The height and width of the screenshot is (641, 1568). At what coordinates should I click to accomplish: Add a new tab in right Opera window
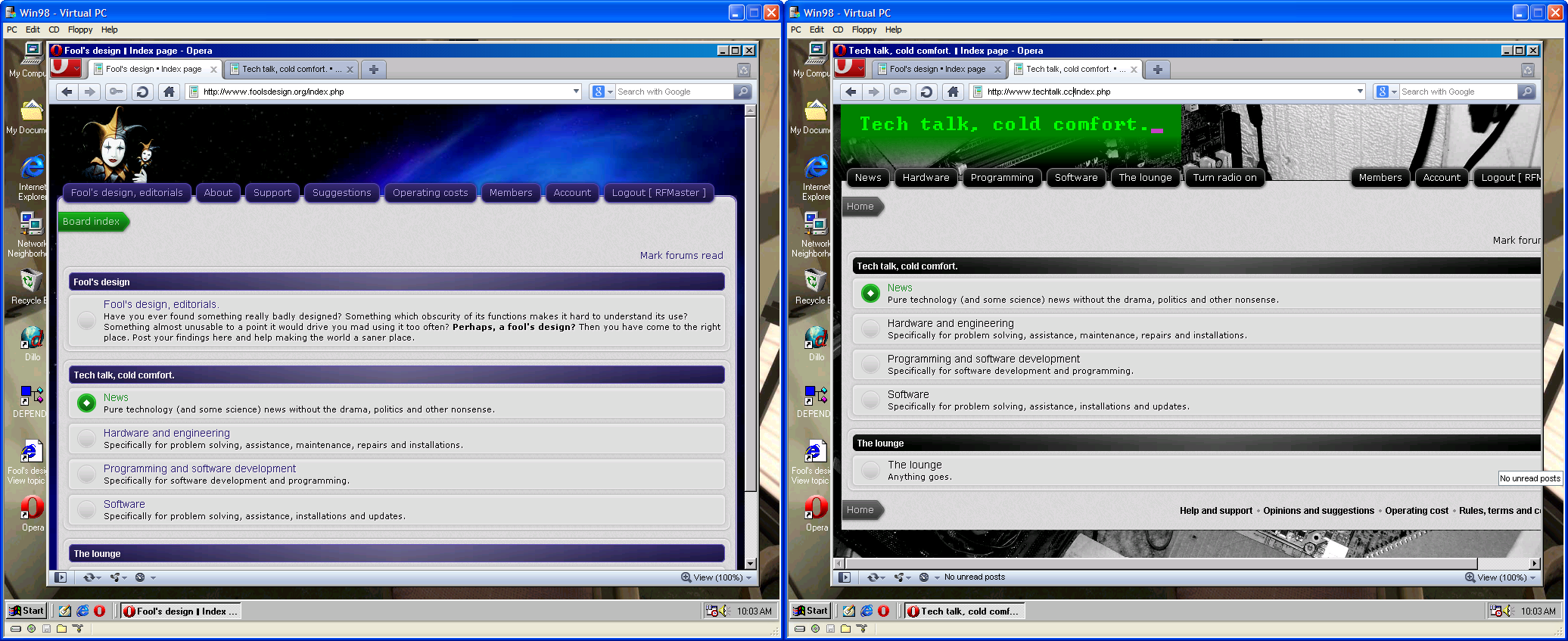click(x=1158, y=70)
